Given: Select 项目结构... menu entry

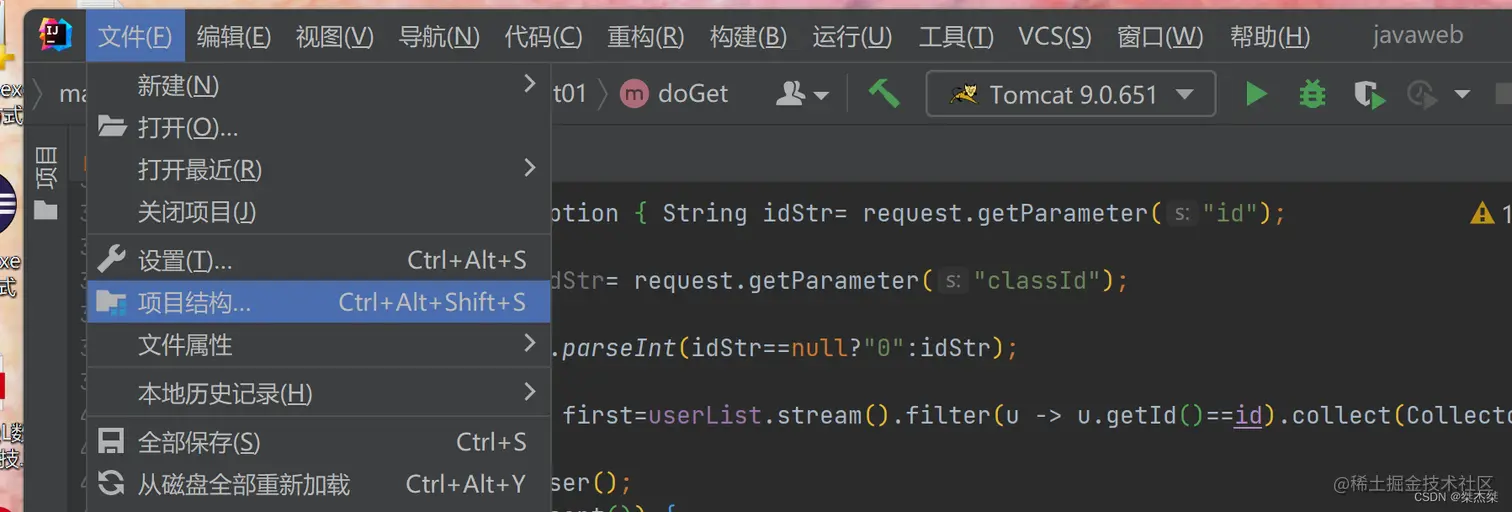Looking at the screenshot, I should point(319,302).
